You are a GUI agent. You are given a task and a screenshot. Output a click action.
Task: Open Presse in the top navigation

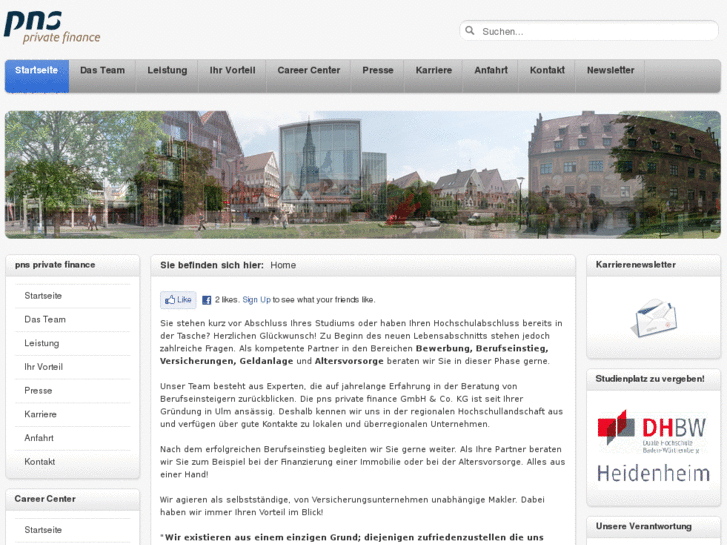coord(378,76)
